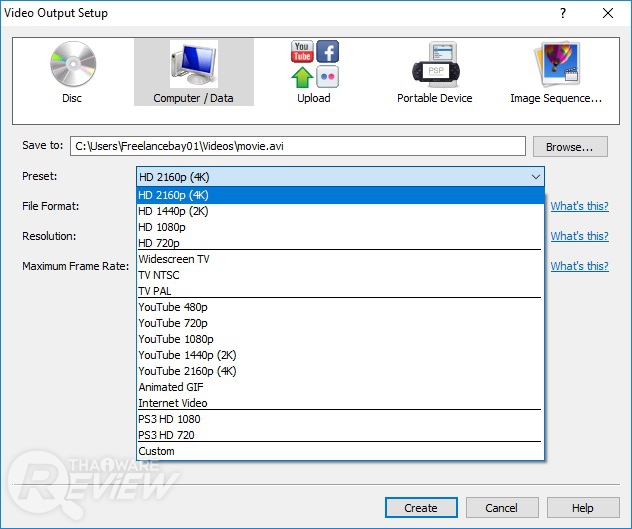Choose YouTube 1080p preset

(x=341, y=339)
